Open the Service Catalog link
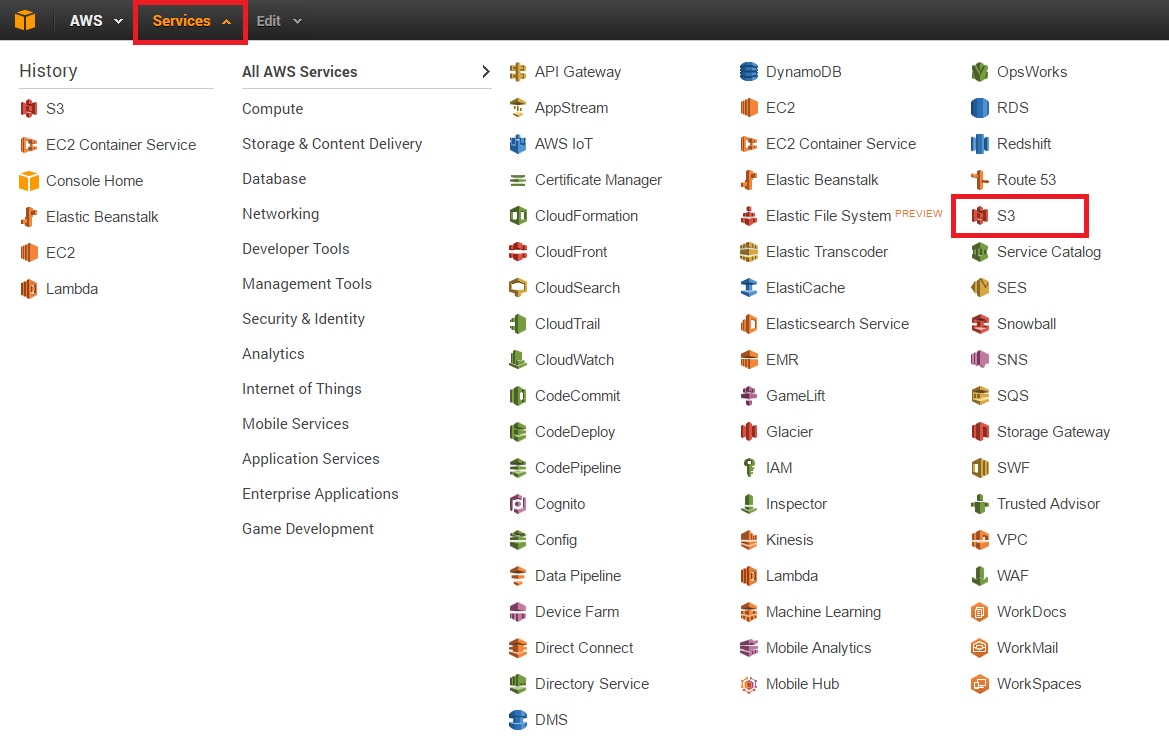Image resolution: width=1169 pixels, height=749 pixels. tap(1048, 252)
